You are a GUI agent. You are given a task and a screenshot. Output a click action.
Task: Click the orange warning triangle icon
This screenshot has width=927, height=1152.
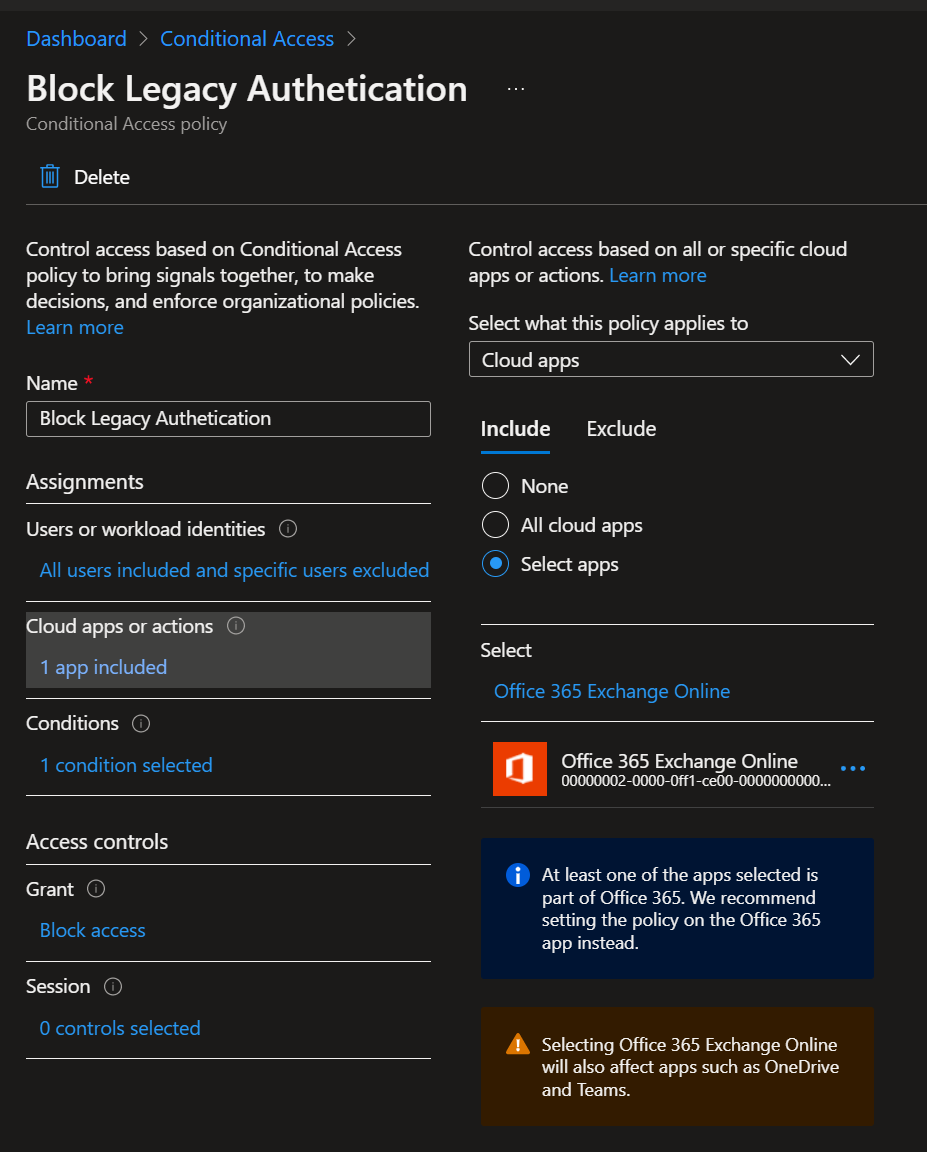(518, 1044)
